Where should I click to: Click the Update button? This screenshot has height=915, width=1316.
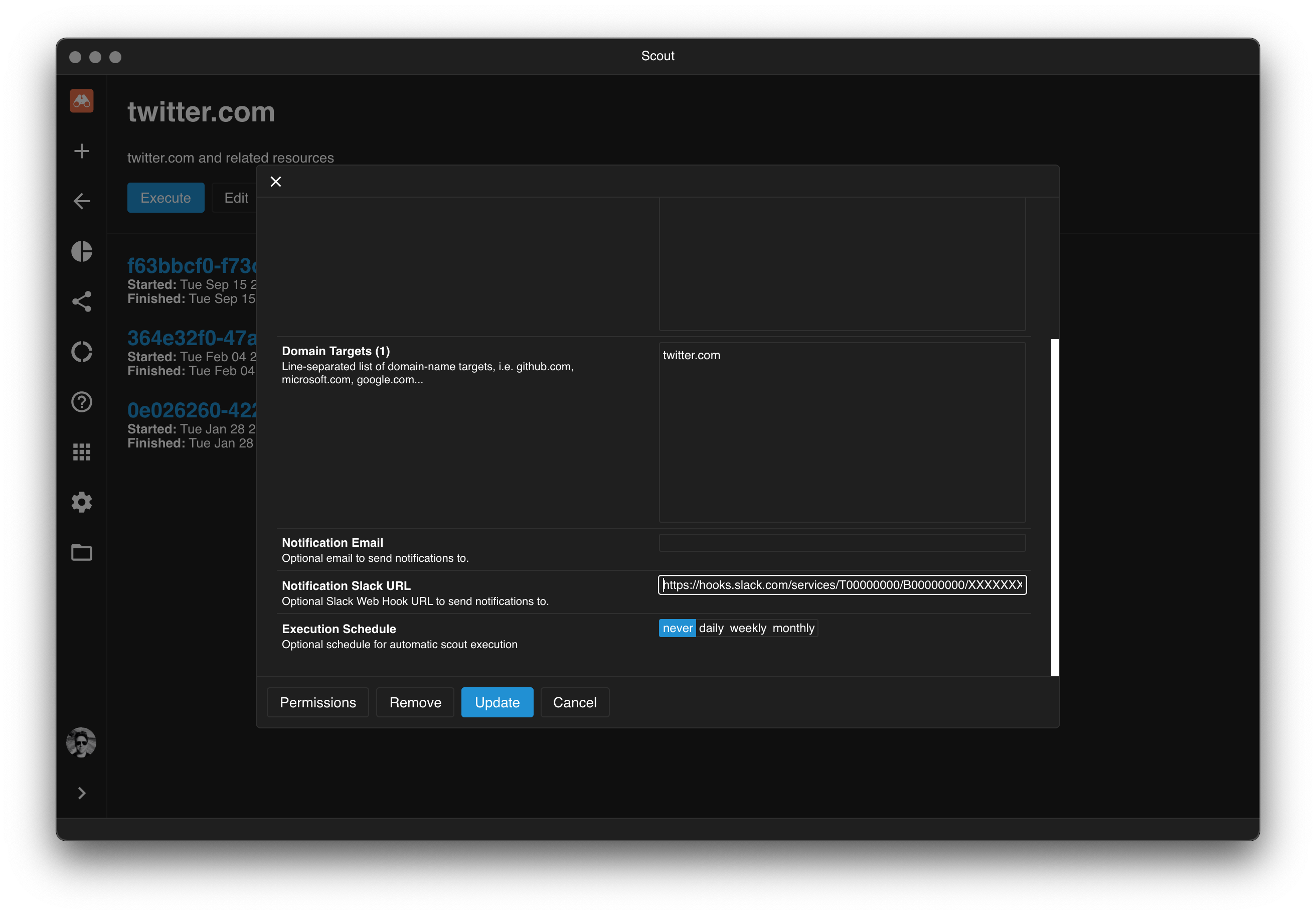click(497, 702)
